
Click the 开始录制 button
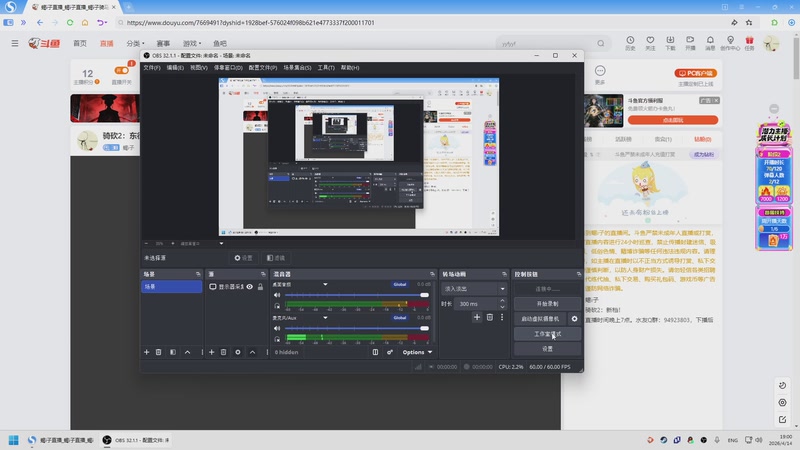546,303
